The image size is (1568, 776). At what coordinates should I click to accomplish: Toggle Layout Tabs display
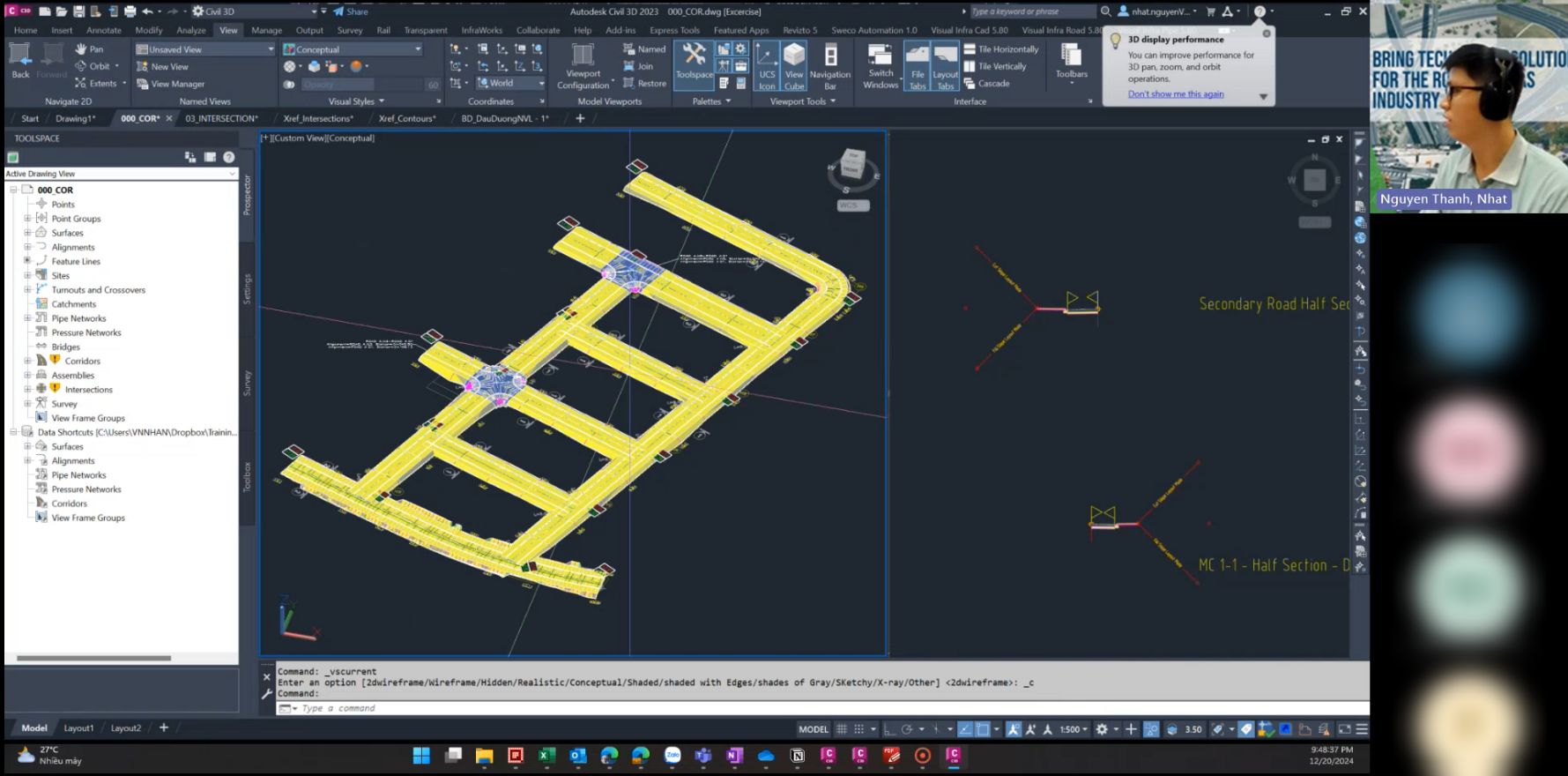click(x=945, y=66)
